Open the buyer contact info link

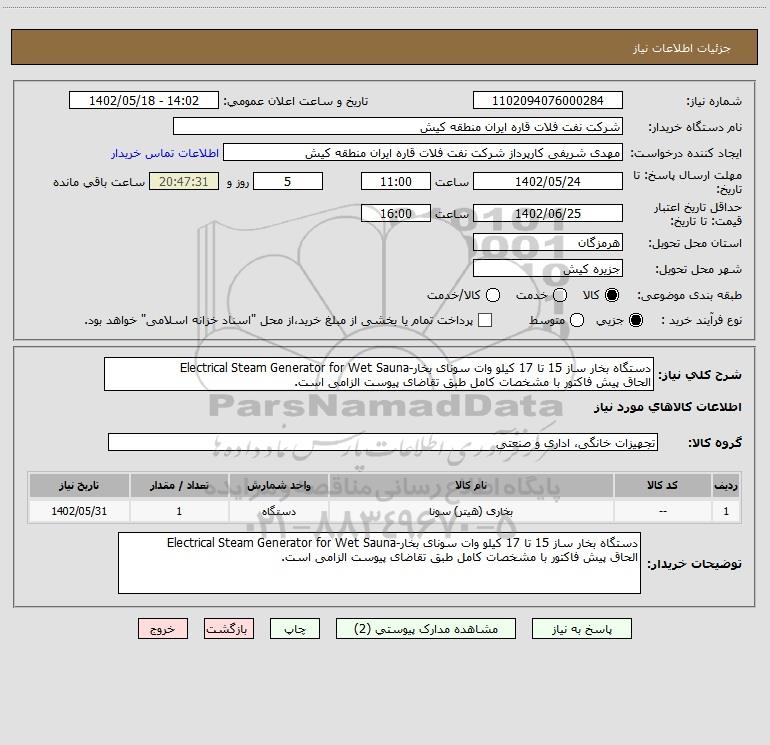[x=165, y=153]
